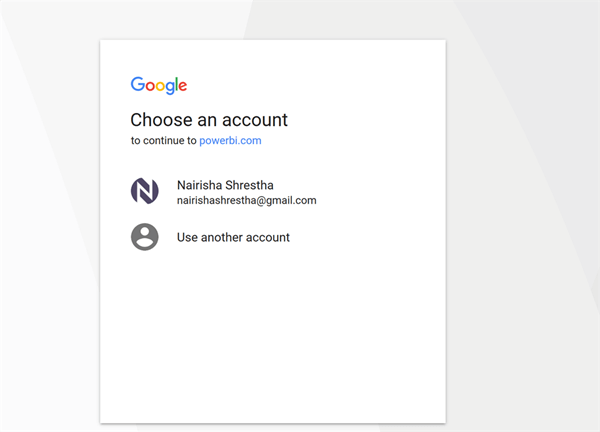600x432 pixels.
Task: Click the red letter e in Google logo
Action: click(183, 86)
